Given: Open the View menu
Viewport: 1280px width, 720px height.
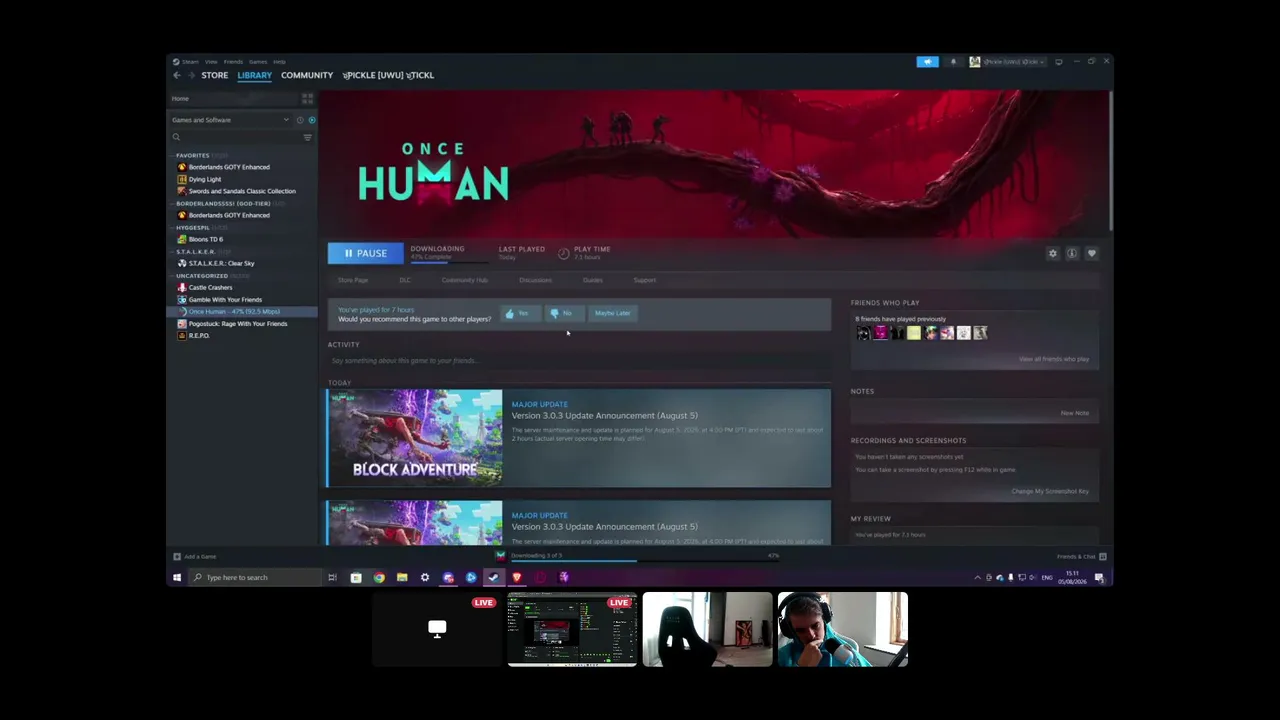Looking at the screenshot, I should pyautogui.click(x=211, y=62).
